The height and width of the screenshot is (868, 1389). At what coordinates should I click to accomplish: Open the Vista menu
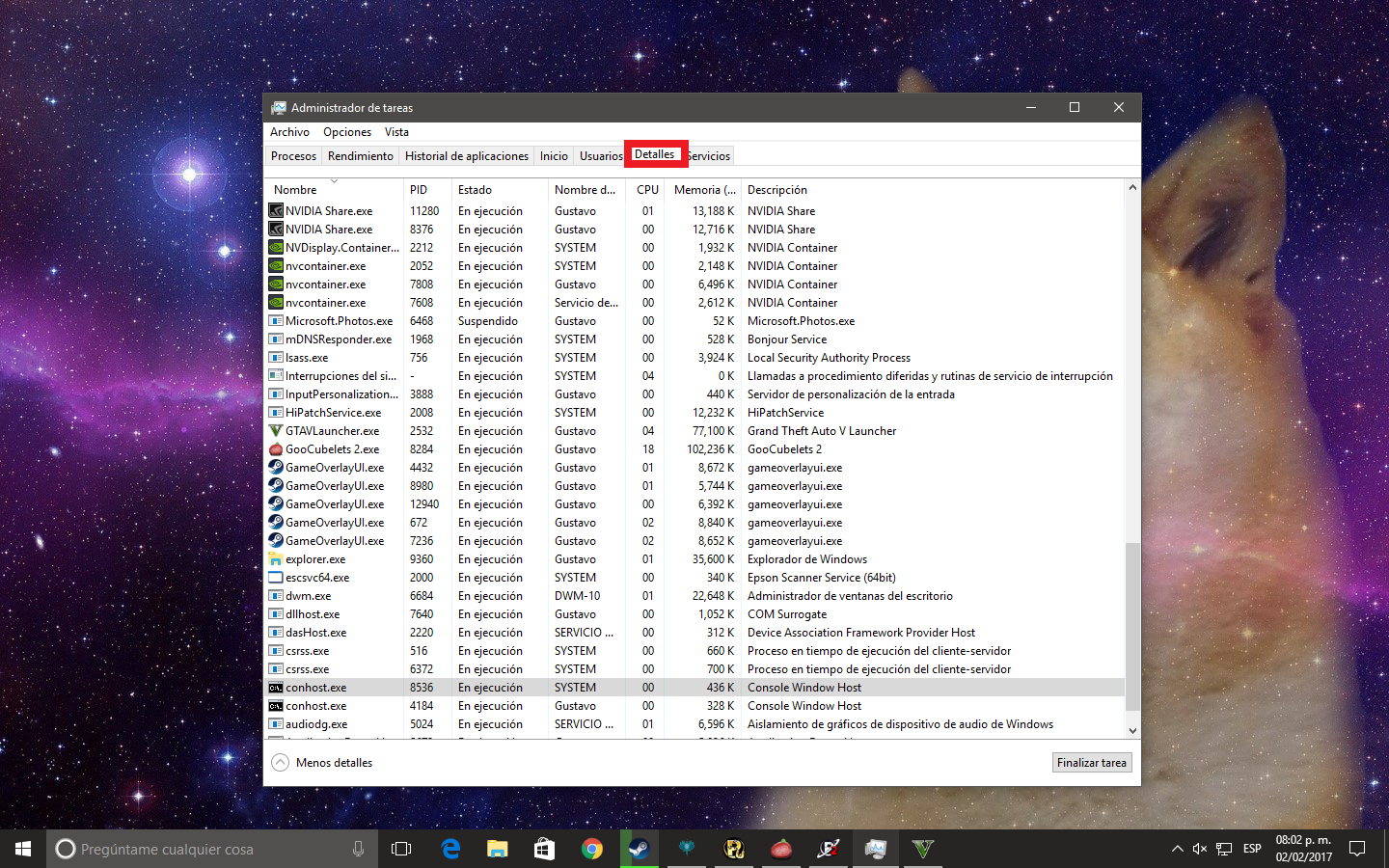(396, 132)
